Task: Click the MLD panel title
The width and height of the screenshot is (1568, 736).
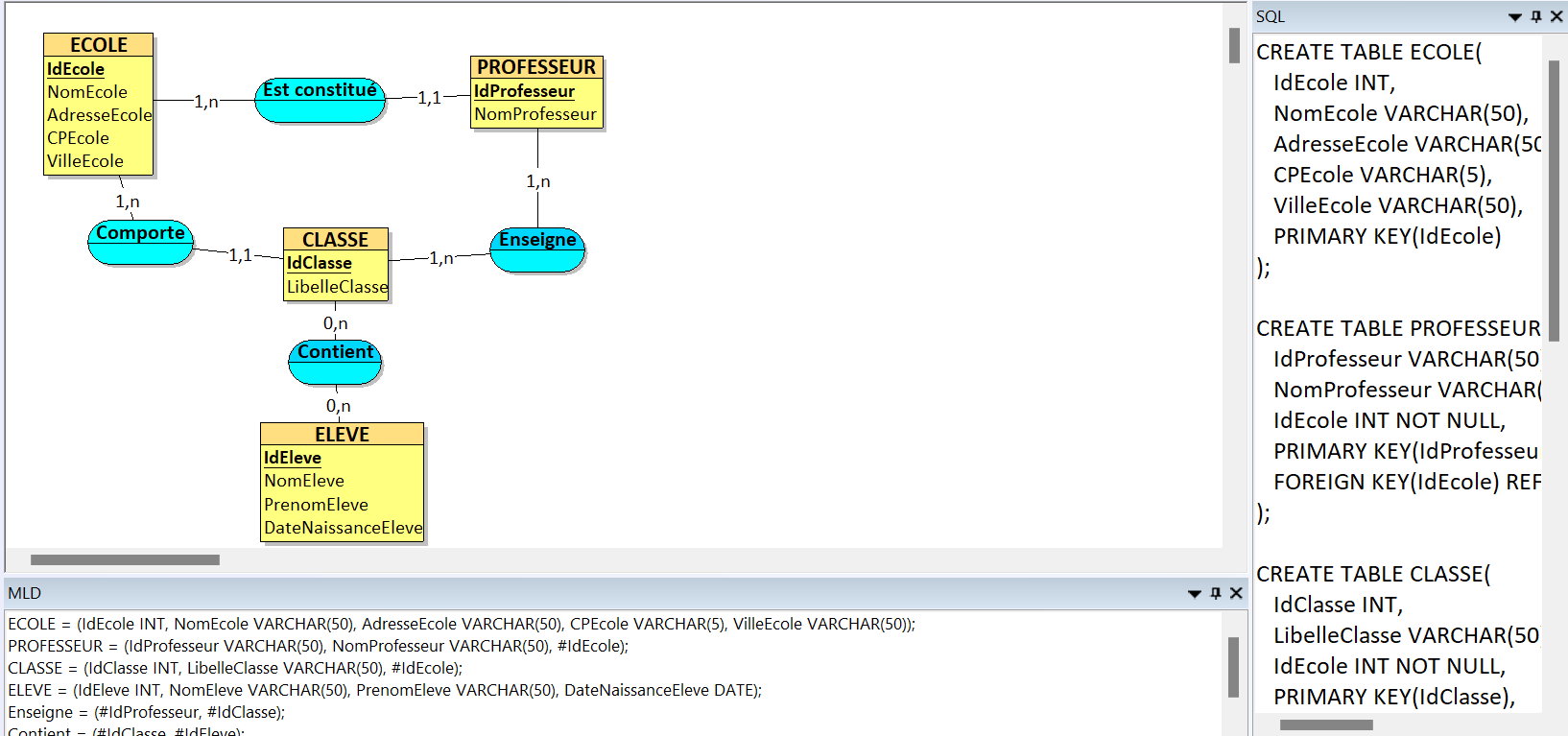Action: (25, 593)
